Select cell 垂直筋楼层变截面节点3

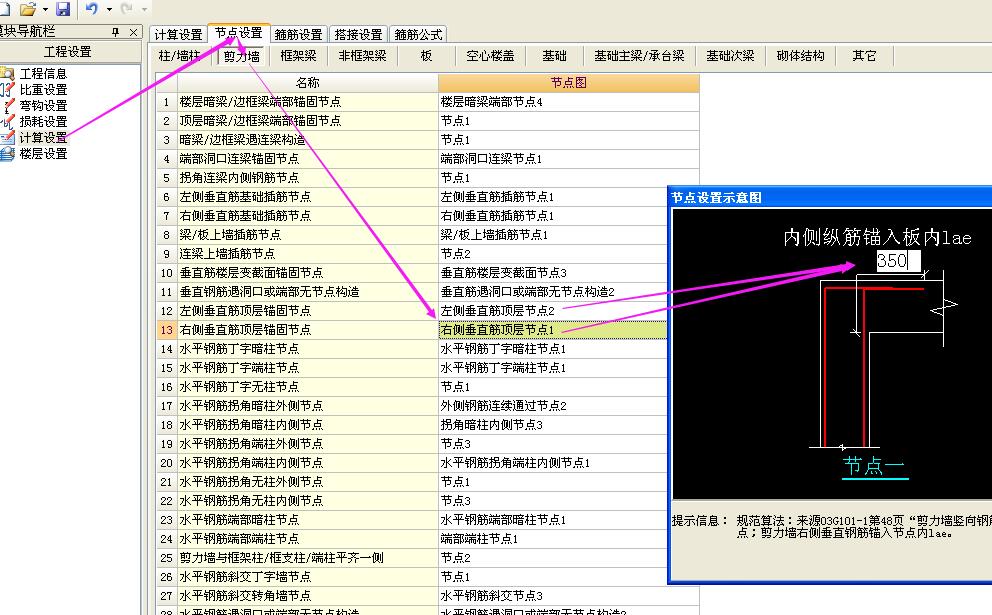point(553,273)
